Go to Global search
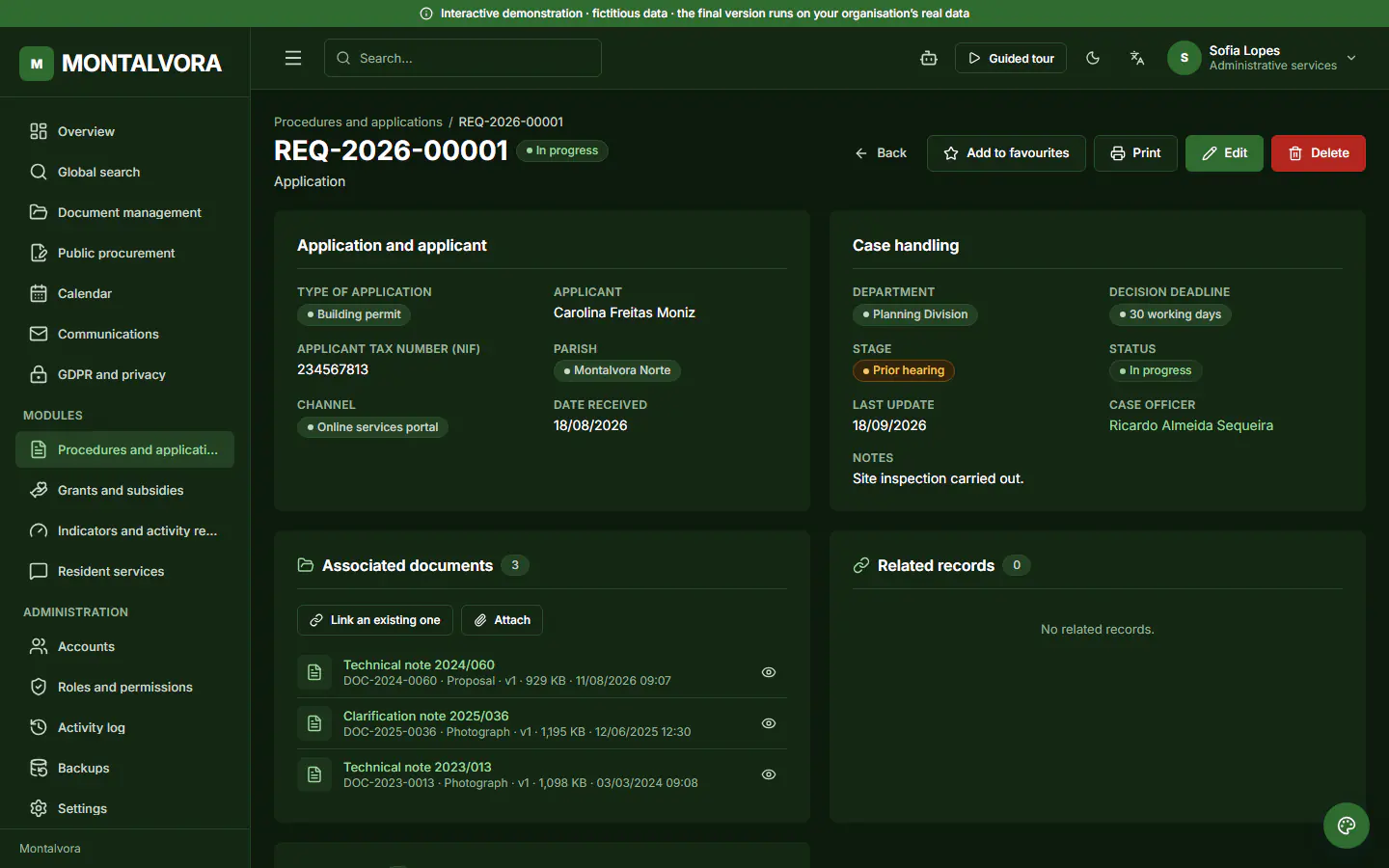 pyautogui.click(x=124, y=172)
